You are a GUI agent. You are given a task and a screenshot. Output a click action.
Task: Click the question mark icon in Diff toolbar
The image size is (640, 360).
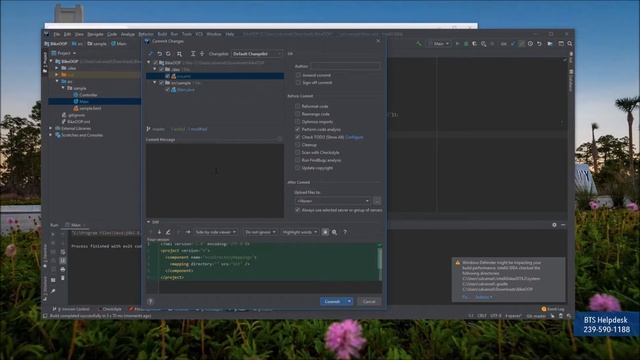tap(345, 232)
